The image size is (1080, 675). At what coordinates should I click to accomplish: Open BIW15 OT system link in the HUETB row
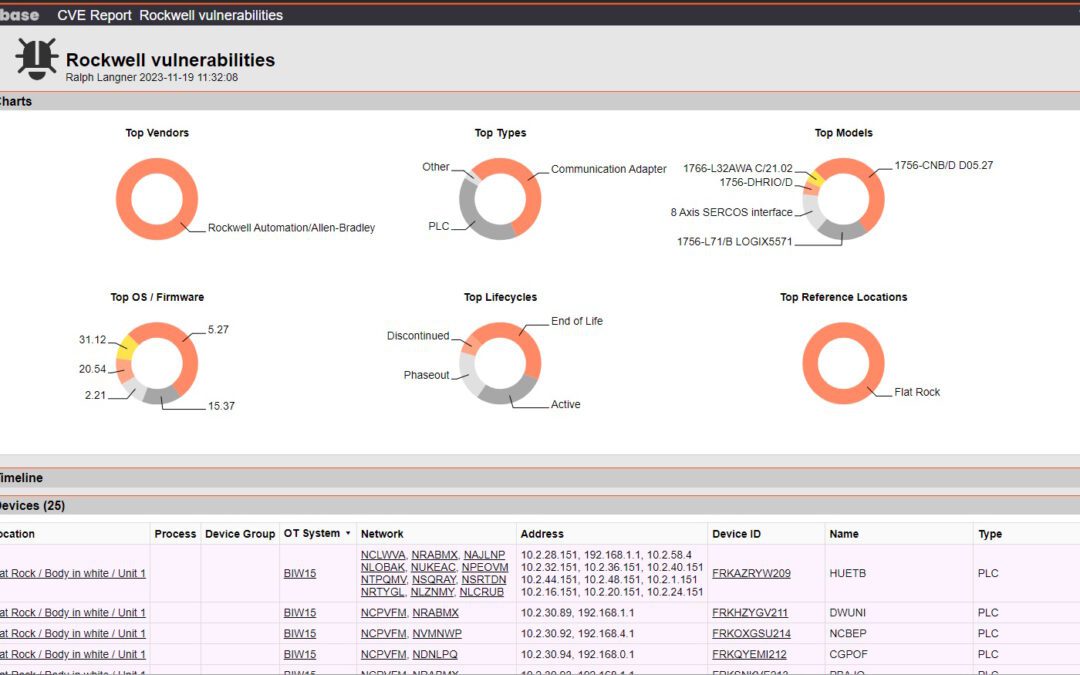pos(300,573)
